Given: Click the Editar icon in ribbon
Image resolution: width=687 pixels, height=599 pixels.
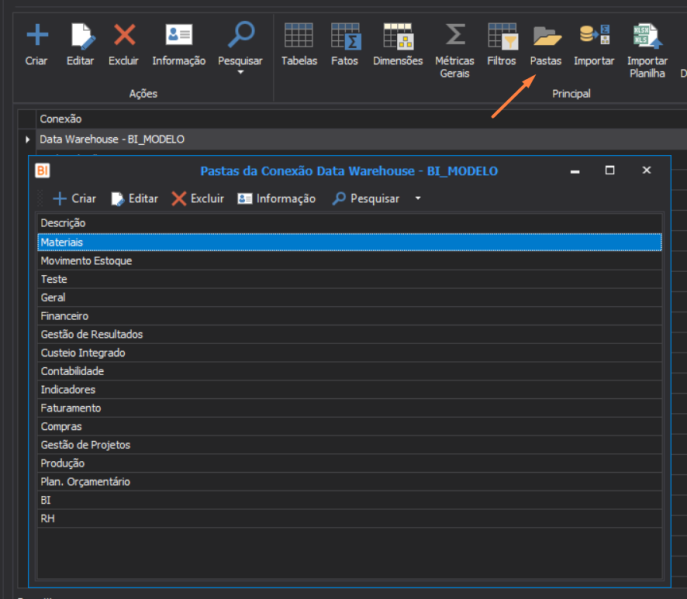Looking at the screenshot, I should pos(81,36).
